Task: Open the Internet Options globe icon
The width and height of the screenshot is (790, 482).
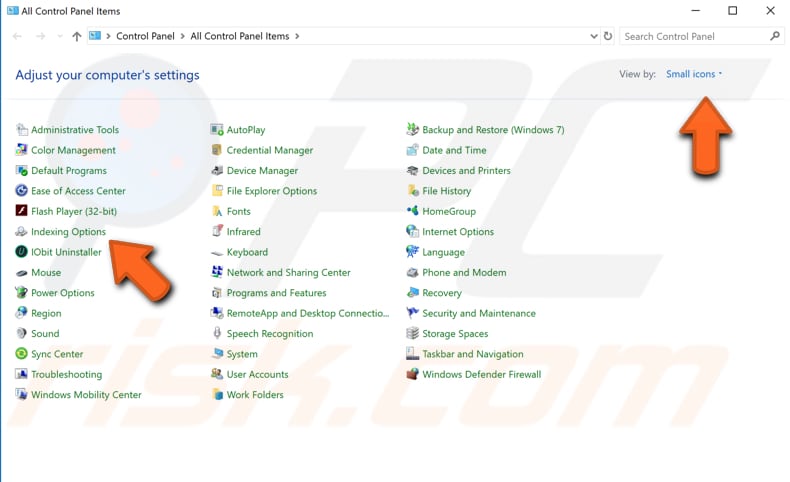Action: 412,232
